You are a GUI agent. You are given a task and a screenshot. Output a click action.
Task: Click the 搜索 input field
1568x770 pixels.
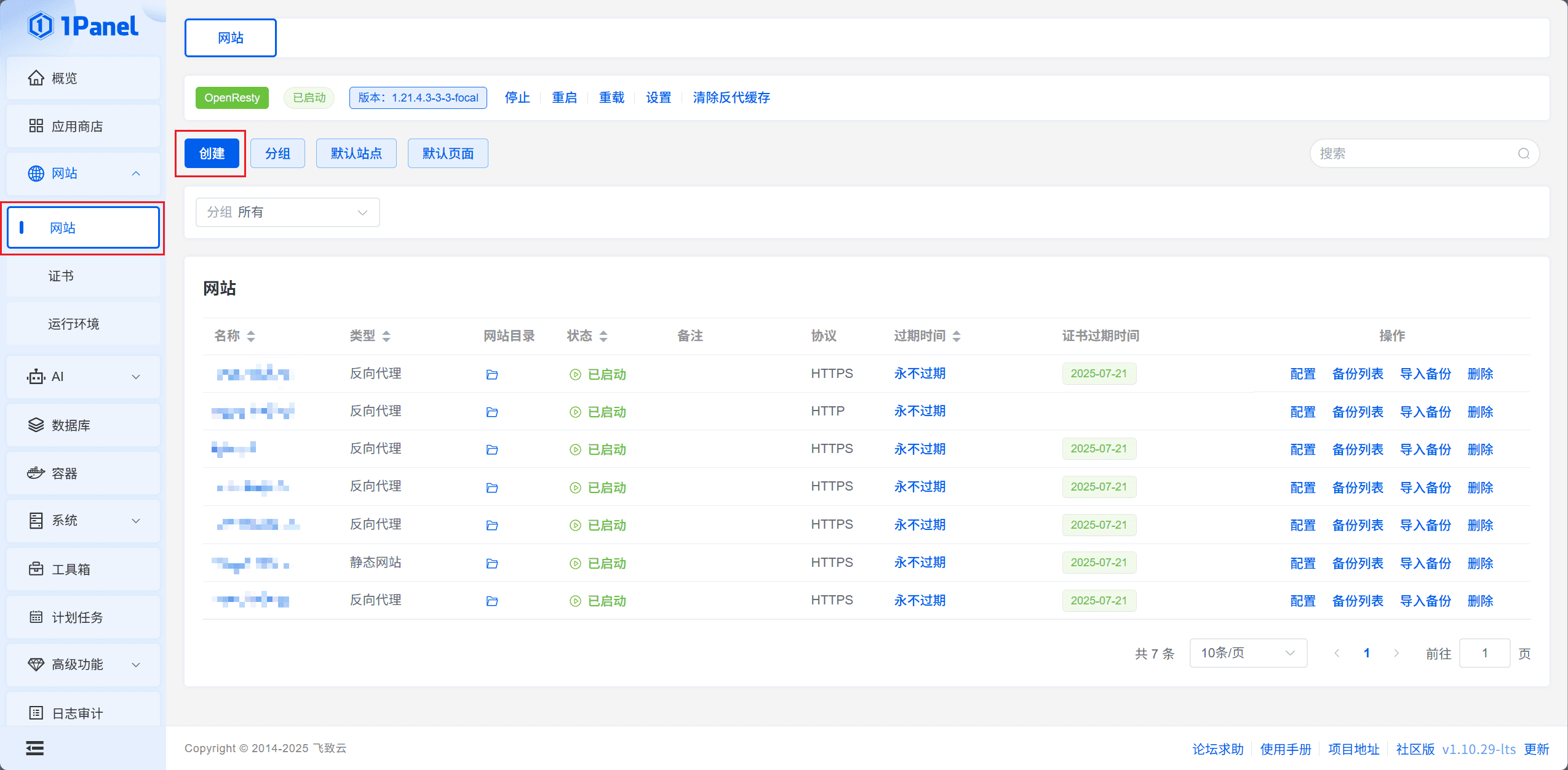point(1425,154)
